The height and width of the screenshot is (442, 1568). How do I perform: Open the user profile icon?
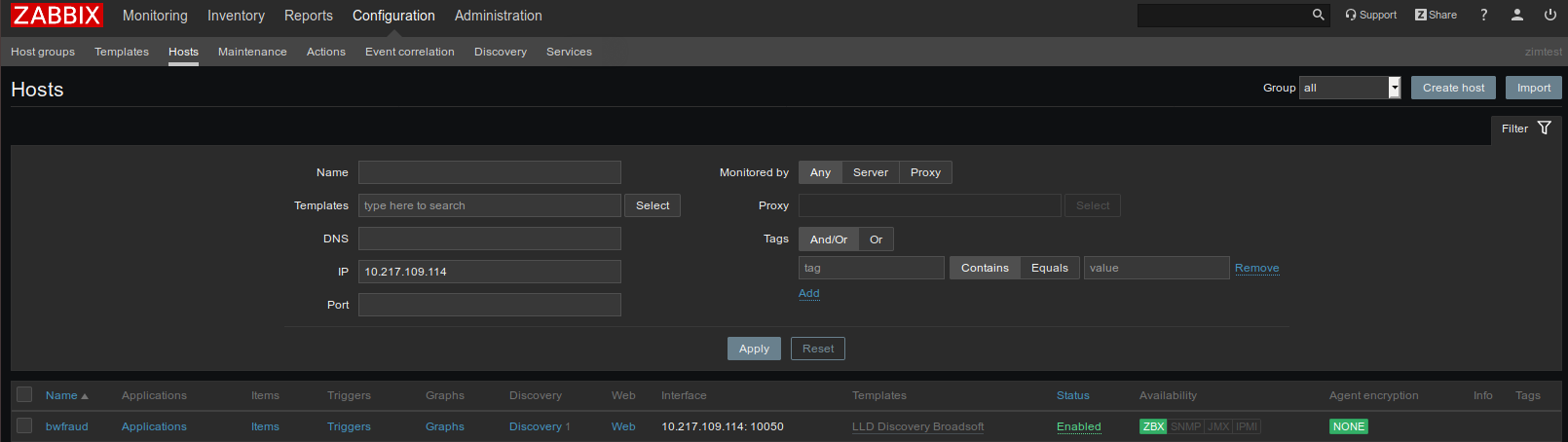point(1516,15)
